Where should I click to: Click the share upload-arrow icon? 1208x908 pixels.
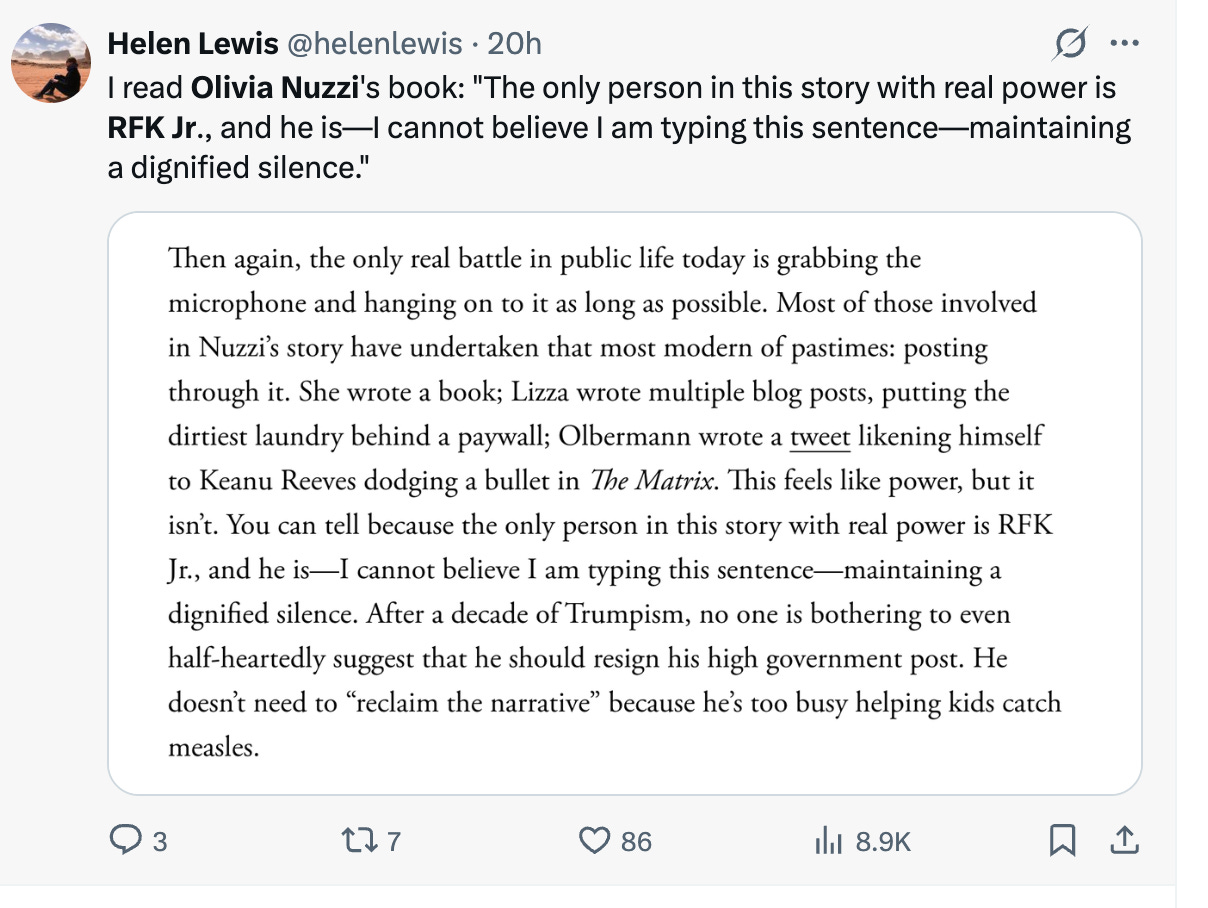coord(1124,841)
